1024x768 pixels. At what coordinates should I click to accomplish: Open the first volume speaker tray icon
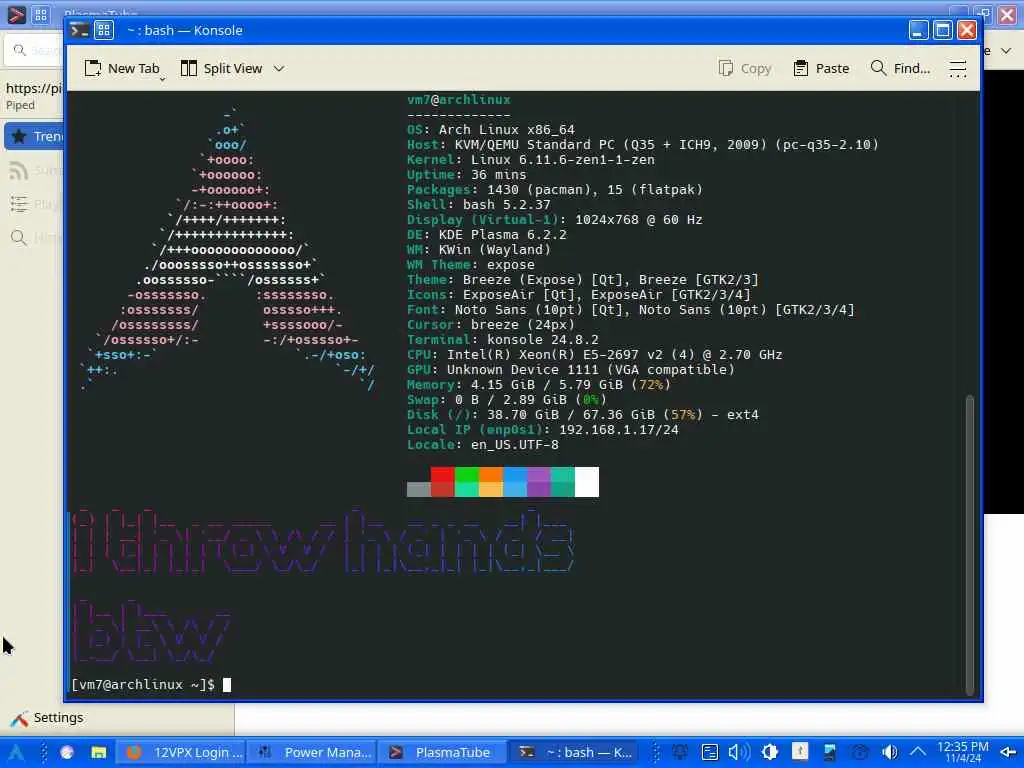[739, 752]
